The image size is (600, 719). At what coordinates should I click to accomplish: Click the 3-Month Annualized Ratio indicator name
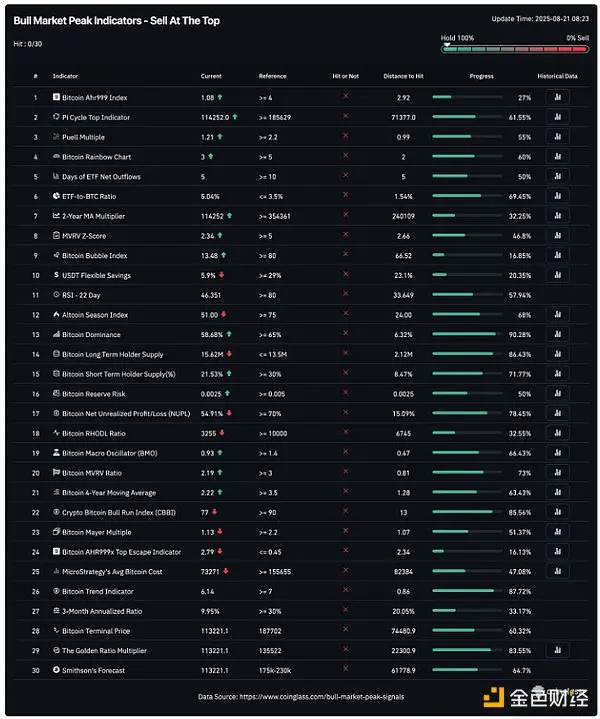(x=102, y=611)
